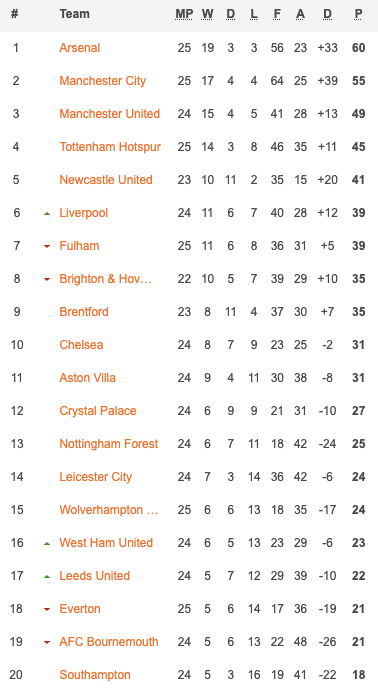Click the green up arrow beside Liverpool

47,214
